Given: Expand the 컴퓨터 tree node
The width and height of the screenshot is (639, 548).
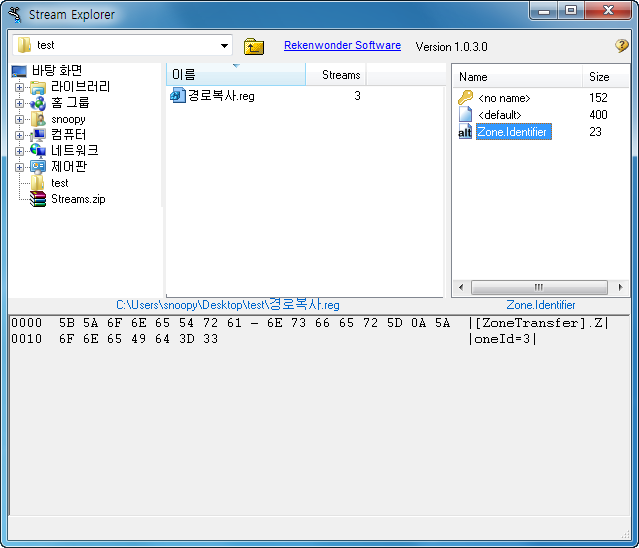Looking at the screenshot, I should (x=19, y=135).
